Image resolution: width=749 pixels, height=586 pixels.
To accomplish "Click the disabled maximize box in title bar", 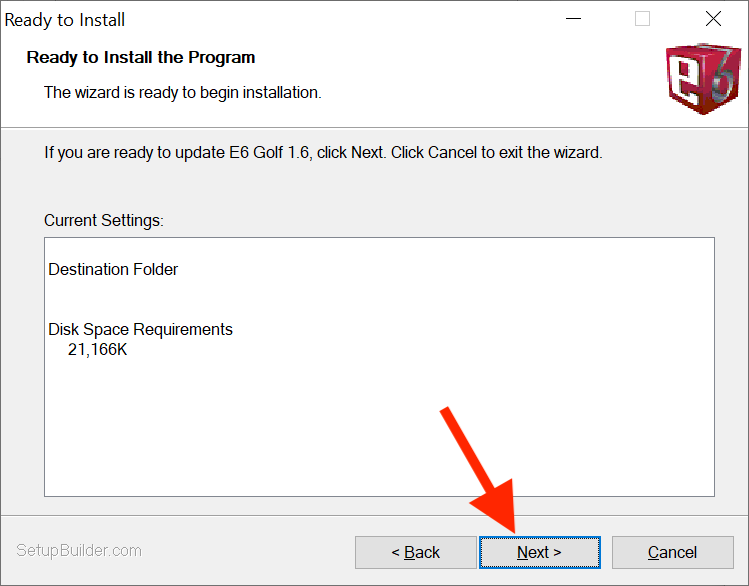I will point(642,19).
